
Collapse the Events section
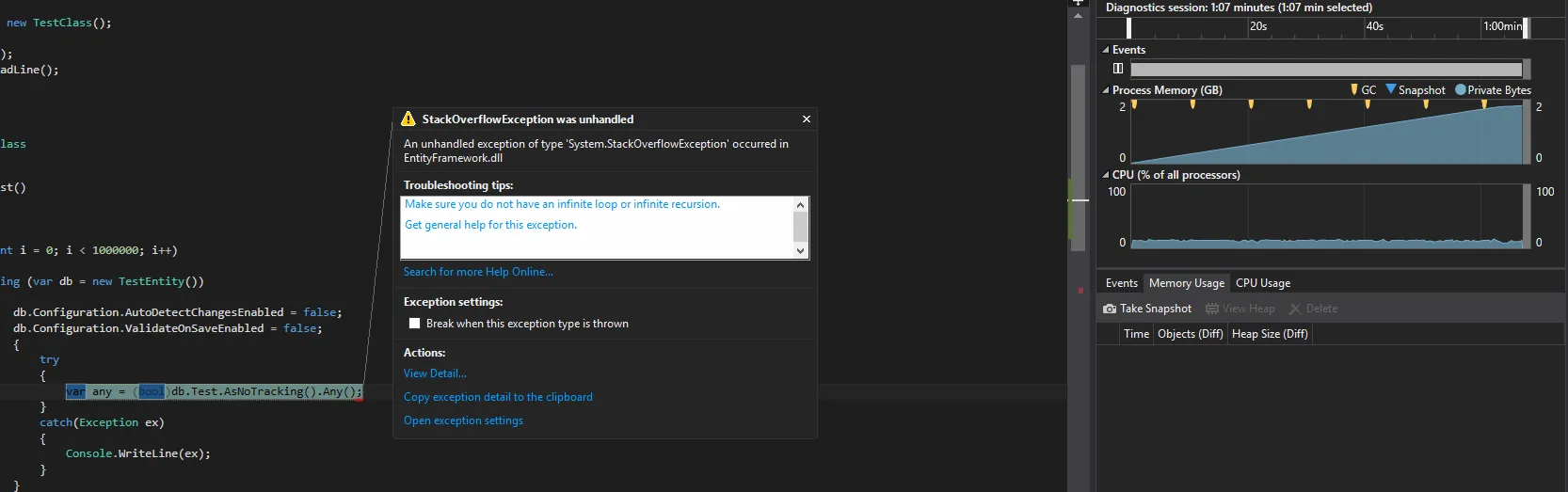(x=1106, y=50)
